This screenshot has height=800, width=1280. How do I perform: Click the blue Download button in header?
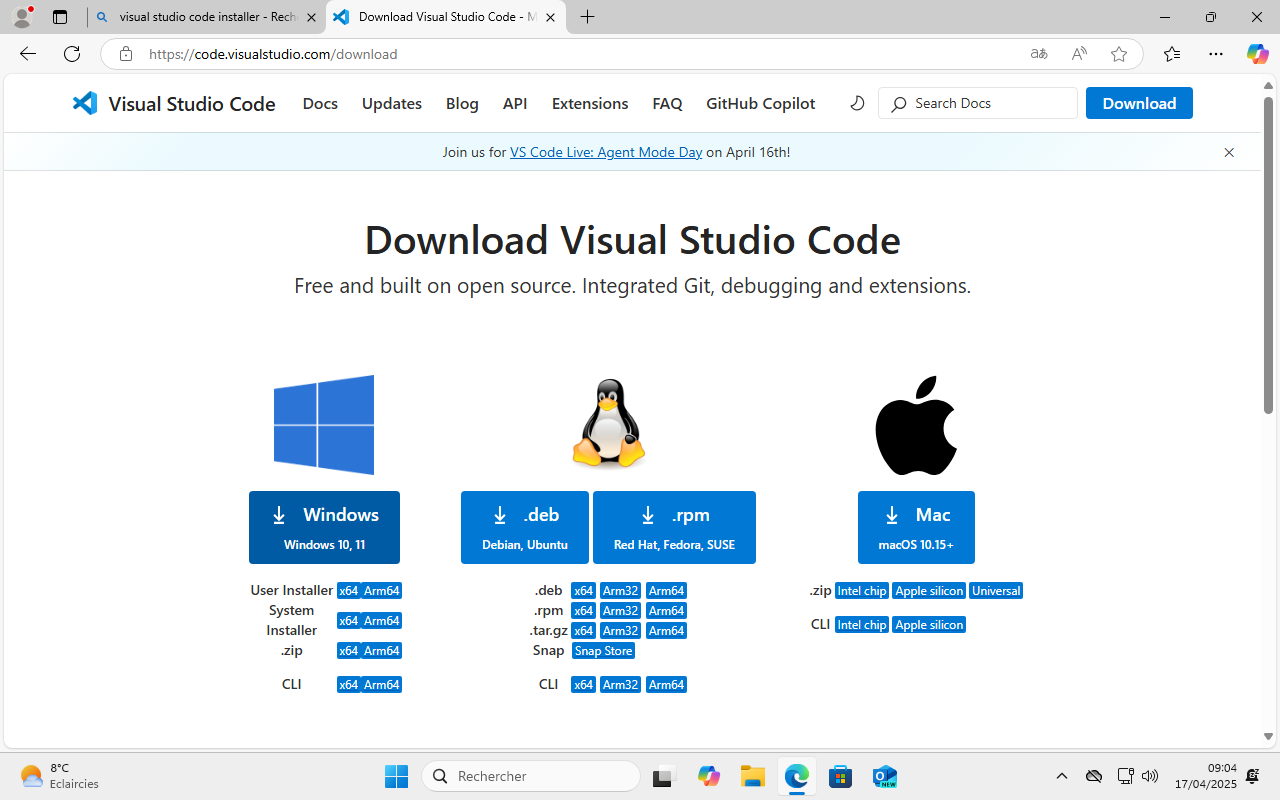tap(1139, 103)
